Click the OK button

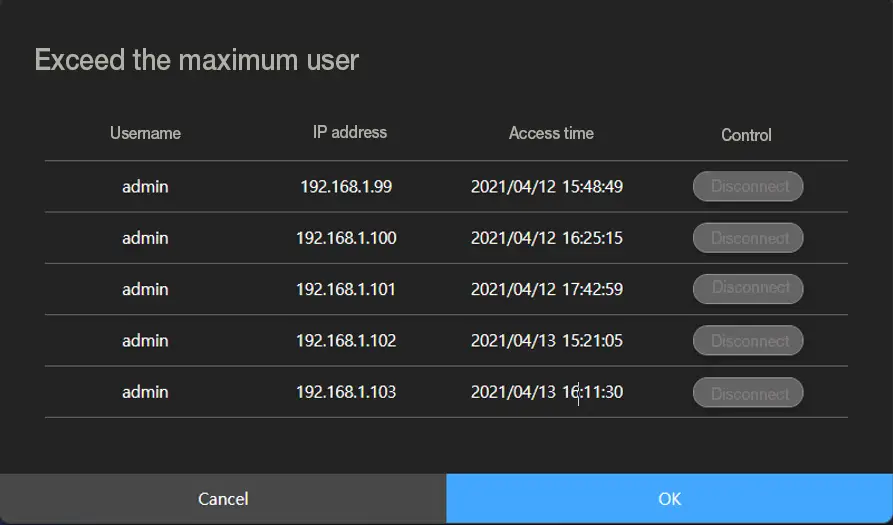pyautogui.click(x=669, y=498)
